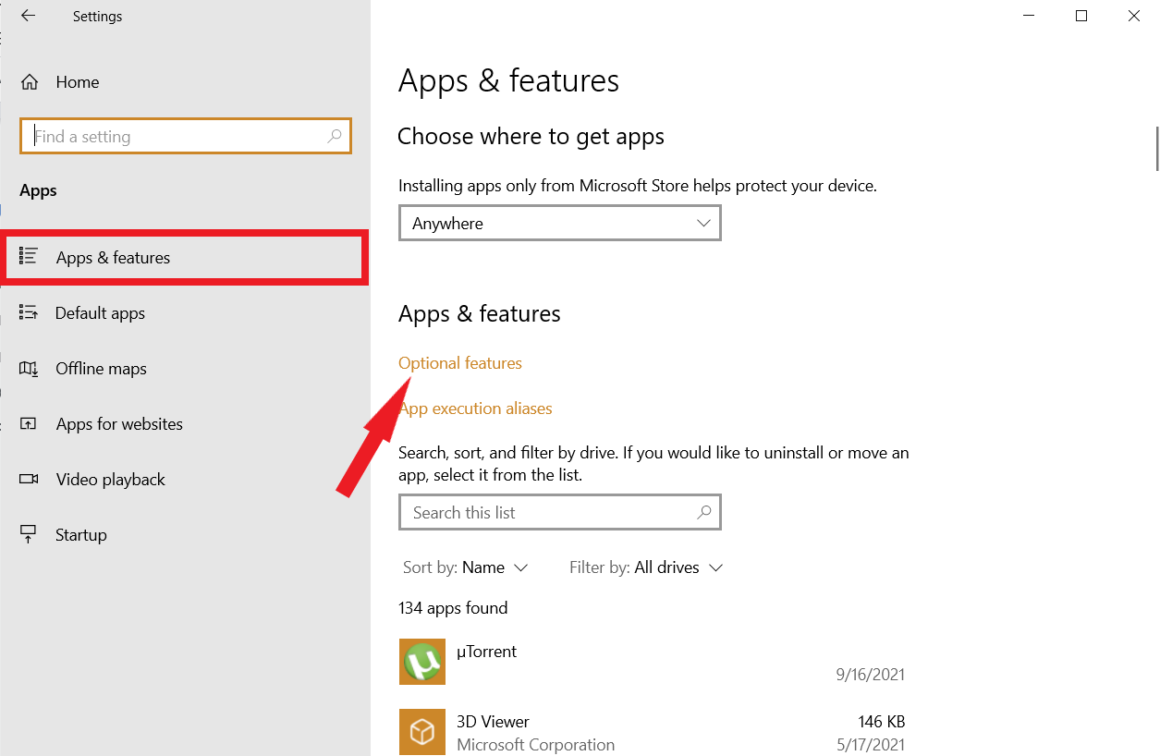Select the 3D Viewer app icon
The width and height of the screenshot is (1160, 756).
422,732
